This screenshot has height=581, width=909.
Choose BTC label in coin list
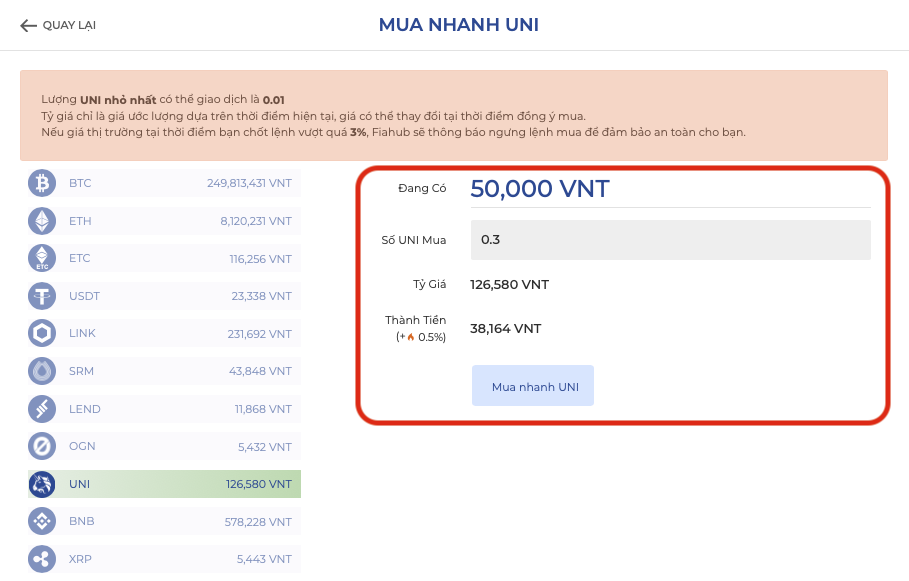pos(80,183)
